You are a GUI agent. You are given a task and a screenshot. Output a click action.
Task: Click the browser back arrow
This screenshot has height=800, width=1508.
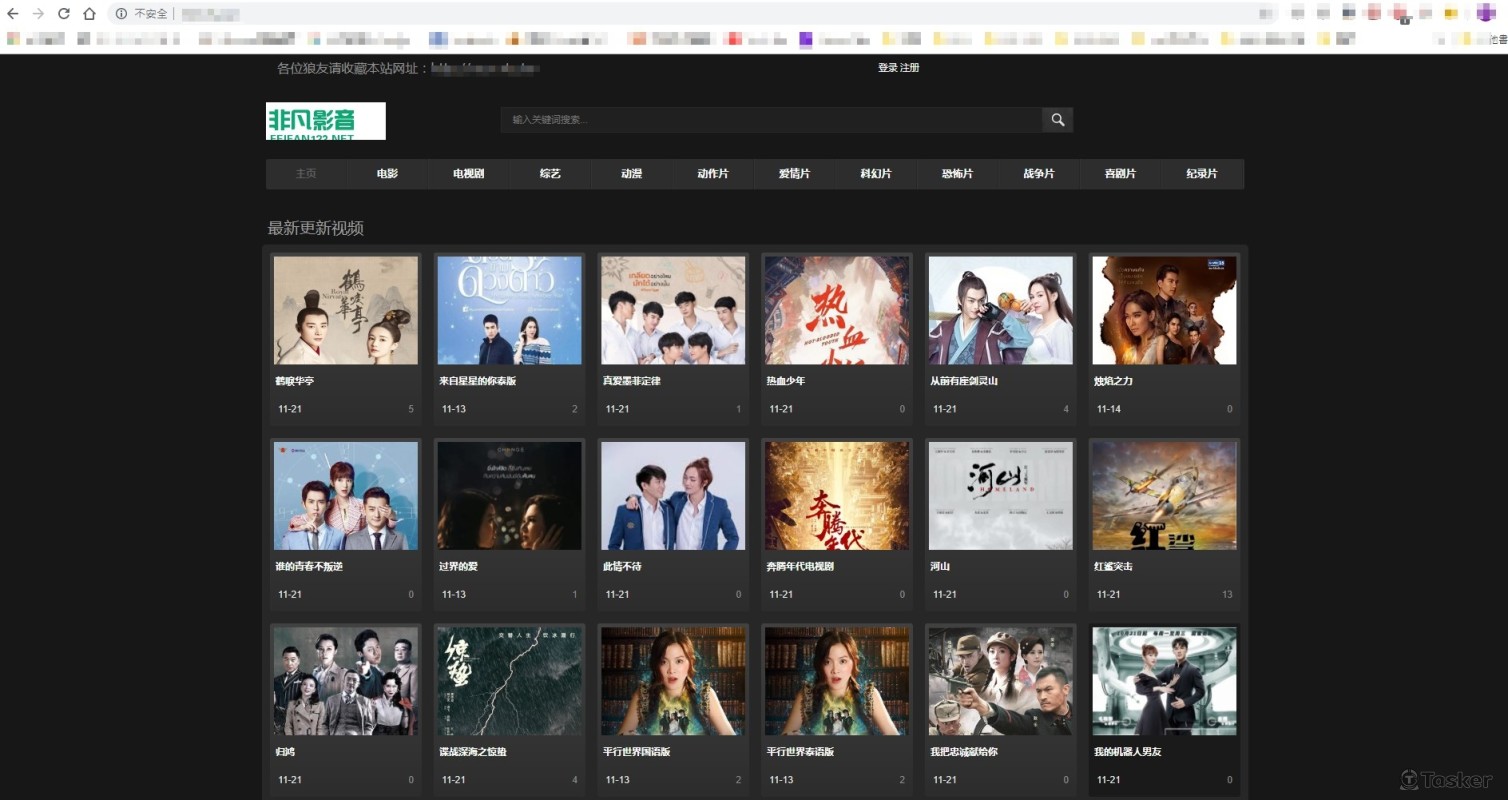tap(13, 14)
